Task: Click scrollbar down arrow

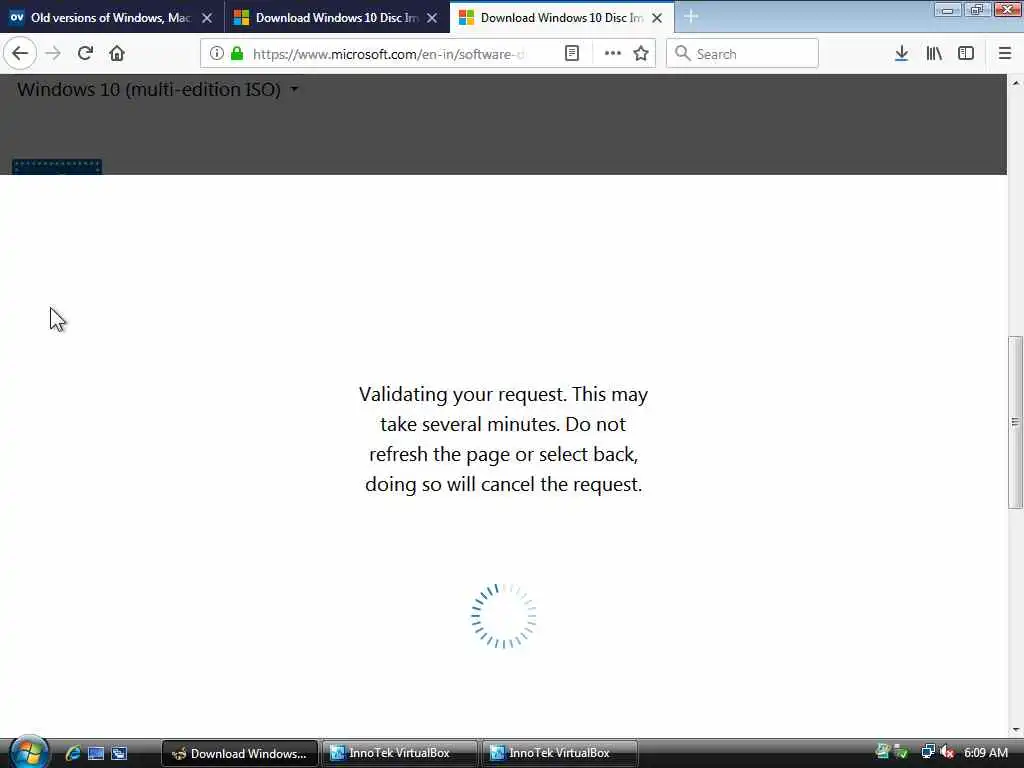Action: [x=1015, y=730]
